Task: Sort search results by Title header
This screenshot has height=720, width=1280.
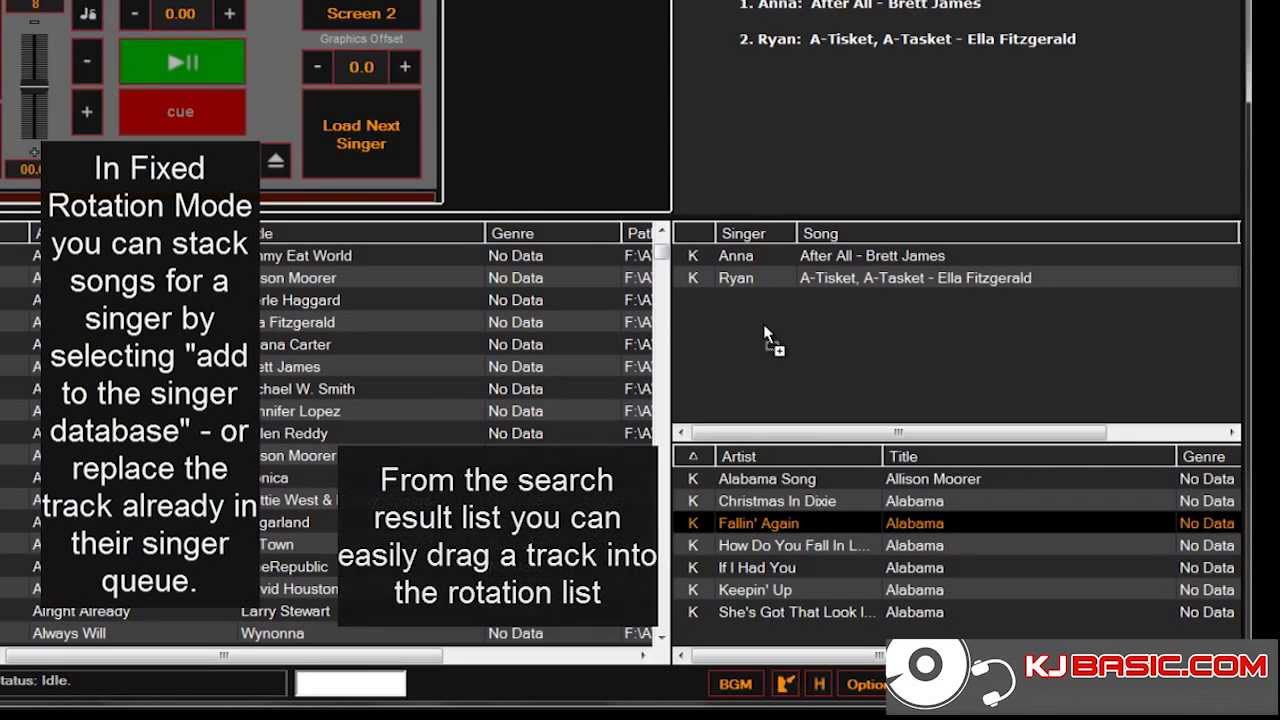Action: tap(1029, 456)
